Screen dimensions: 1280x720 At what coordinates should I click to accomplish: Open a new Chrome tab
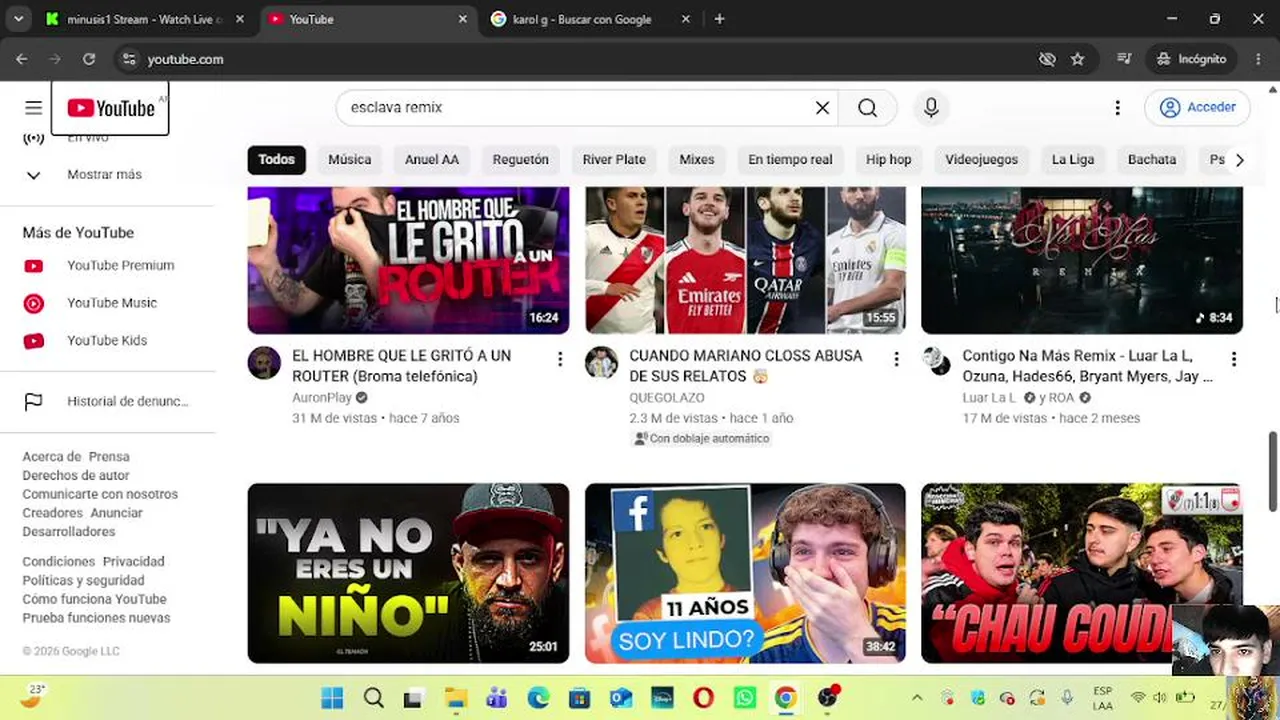719,19
